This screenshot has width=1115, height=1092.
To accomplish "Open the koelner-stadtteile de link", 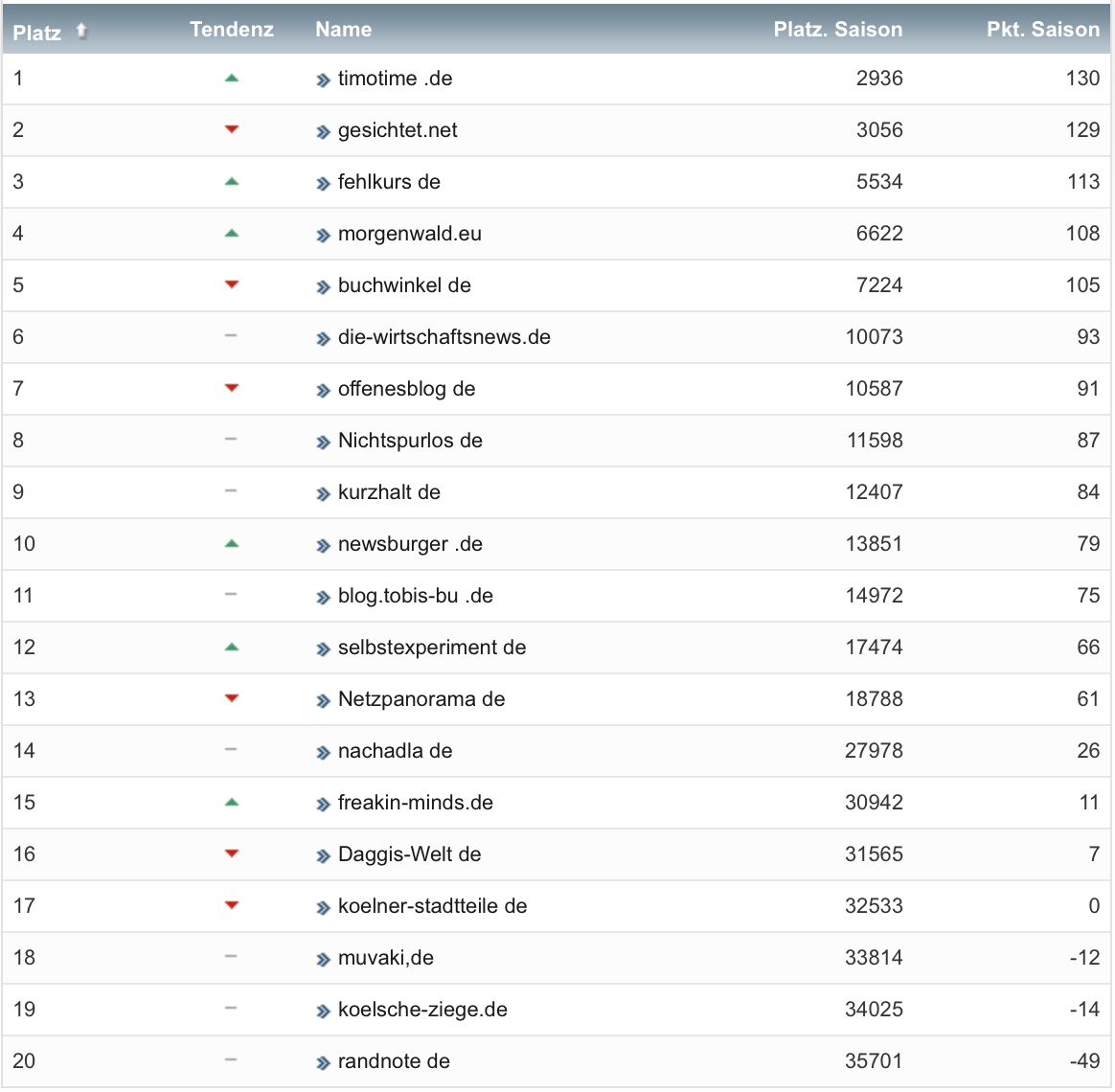I will (x=432, y=906).
